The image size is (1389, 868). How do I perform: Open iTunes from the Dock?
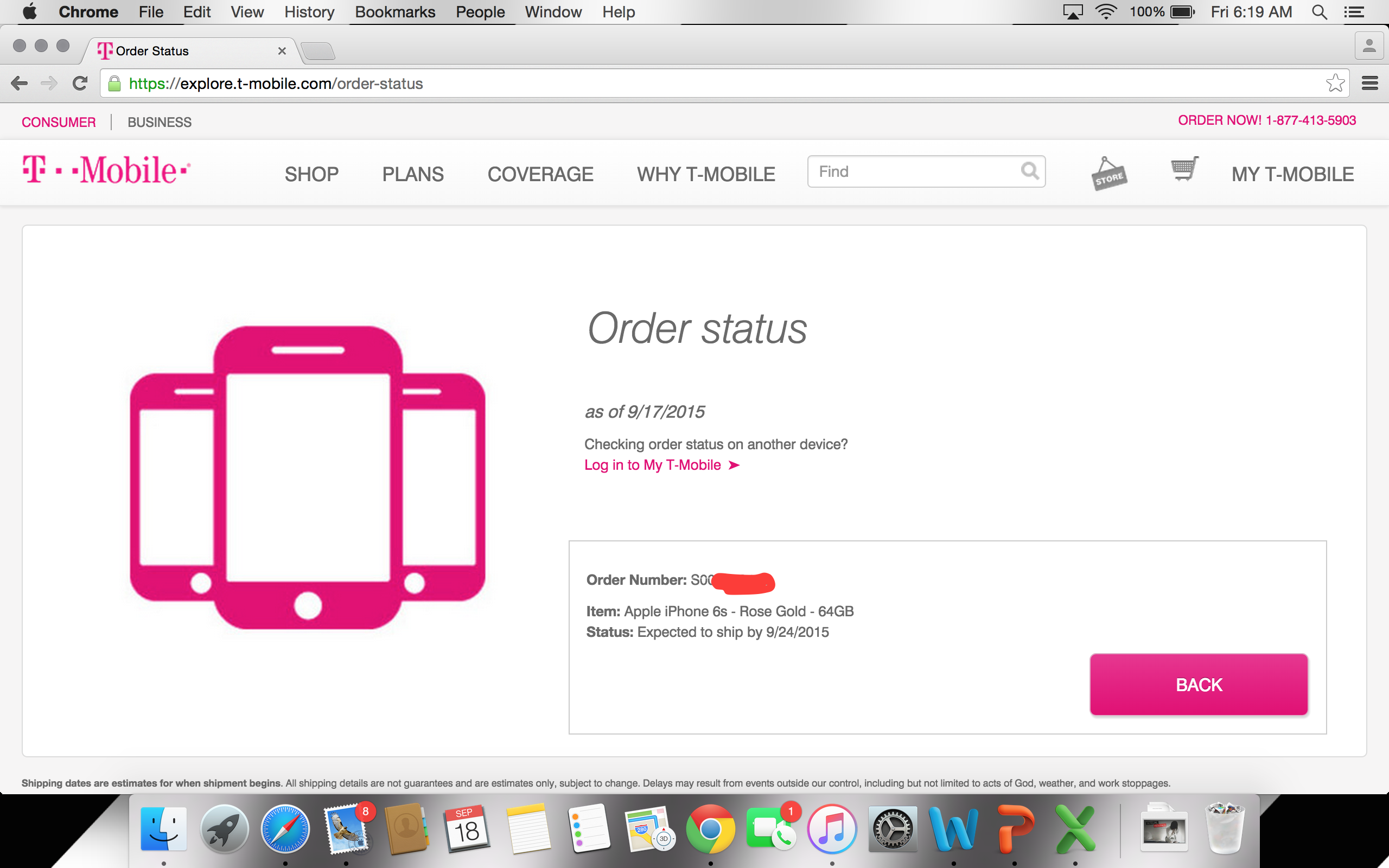tap(832, 829)
